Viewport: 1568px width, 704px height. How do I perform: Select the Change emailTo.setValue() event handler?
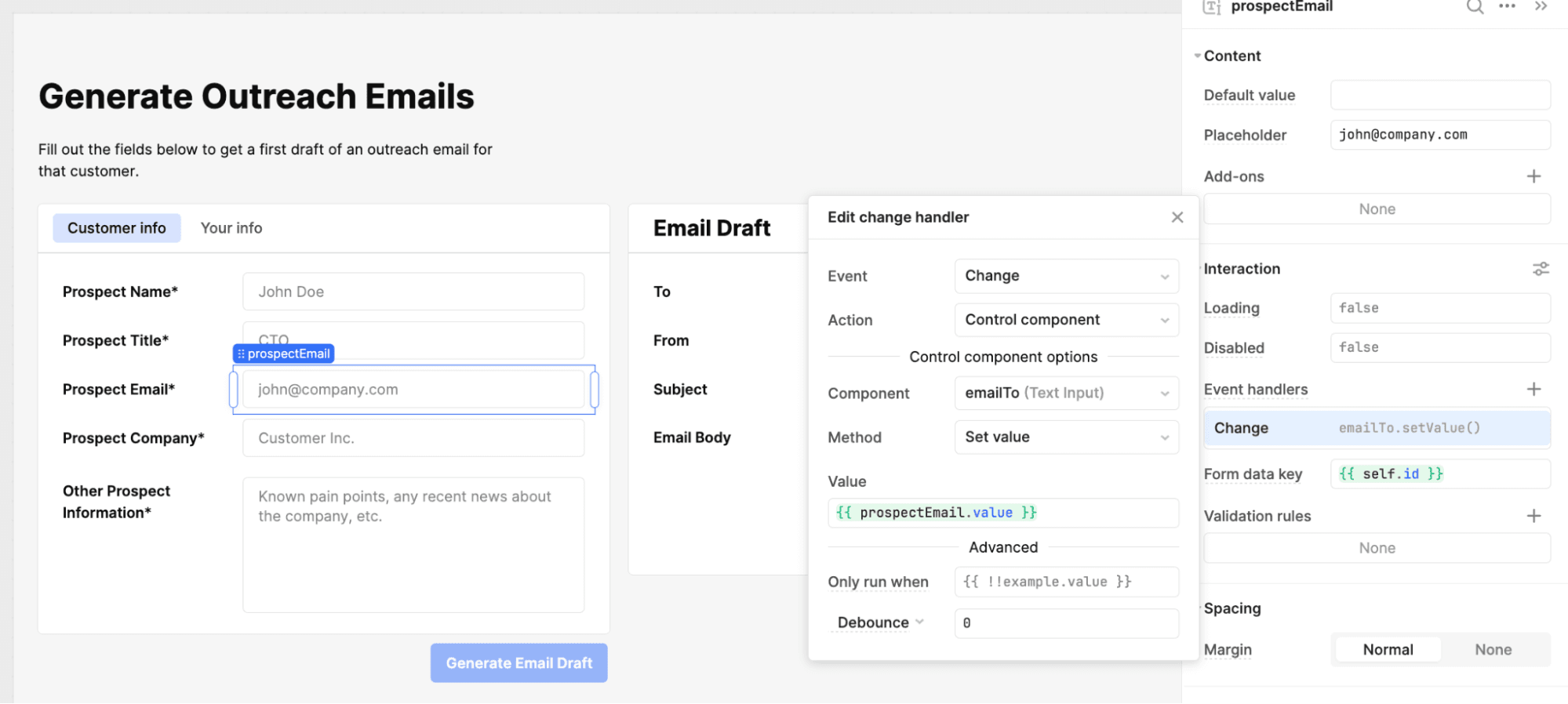coord(1376,428)
